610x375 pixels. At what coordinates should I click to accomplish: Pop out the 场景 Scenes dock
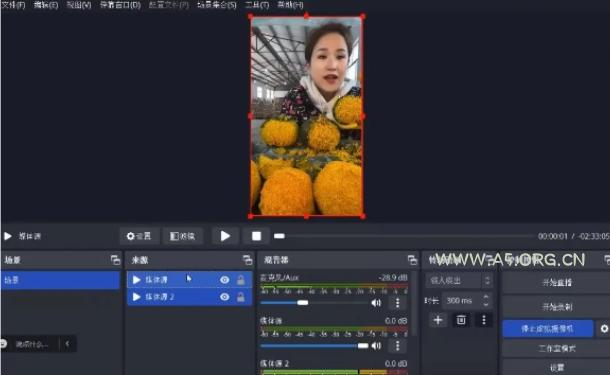coord(115,260)
